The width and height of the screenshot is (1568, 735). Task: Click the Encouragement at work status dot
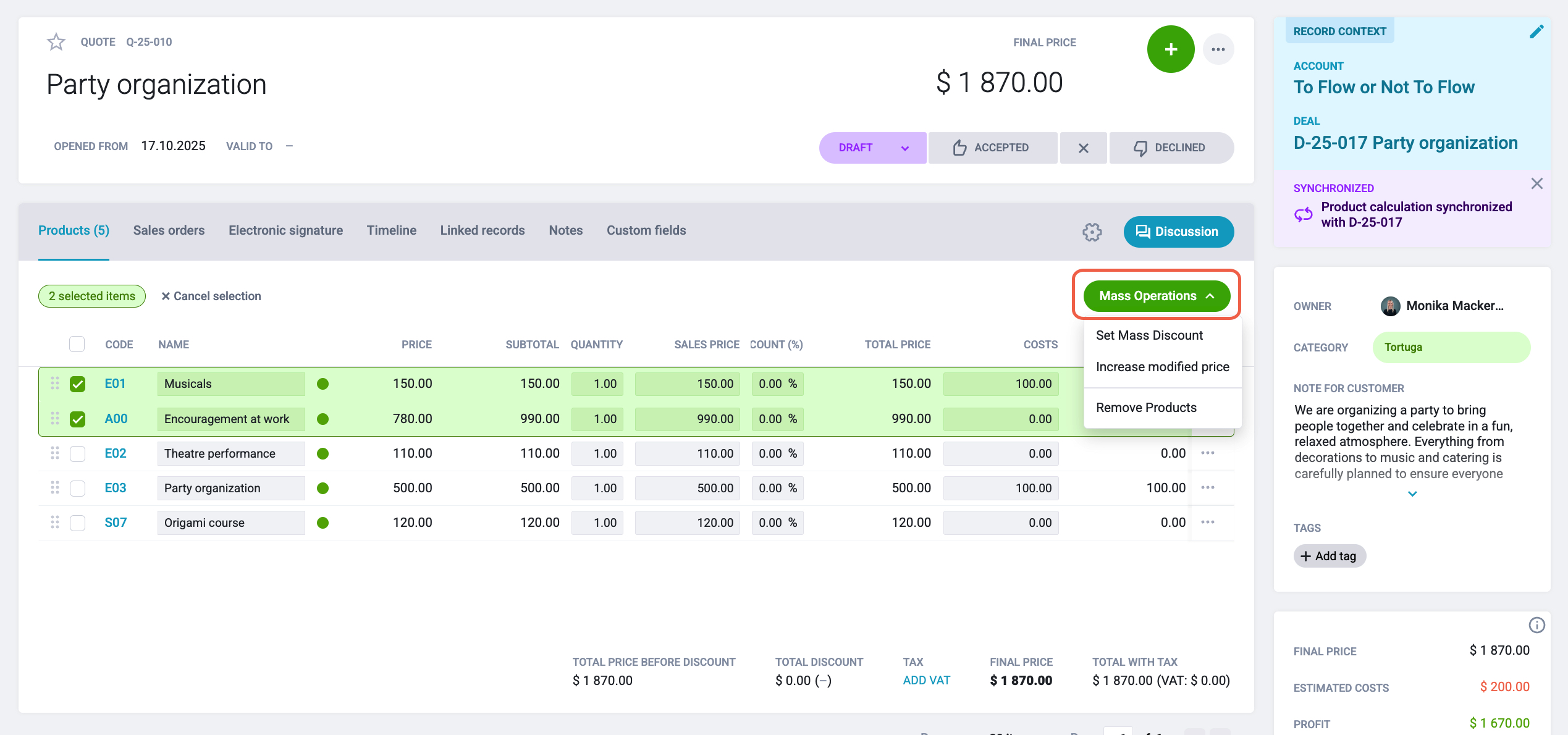(x=322, y=419)
